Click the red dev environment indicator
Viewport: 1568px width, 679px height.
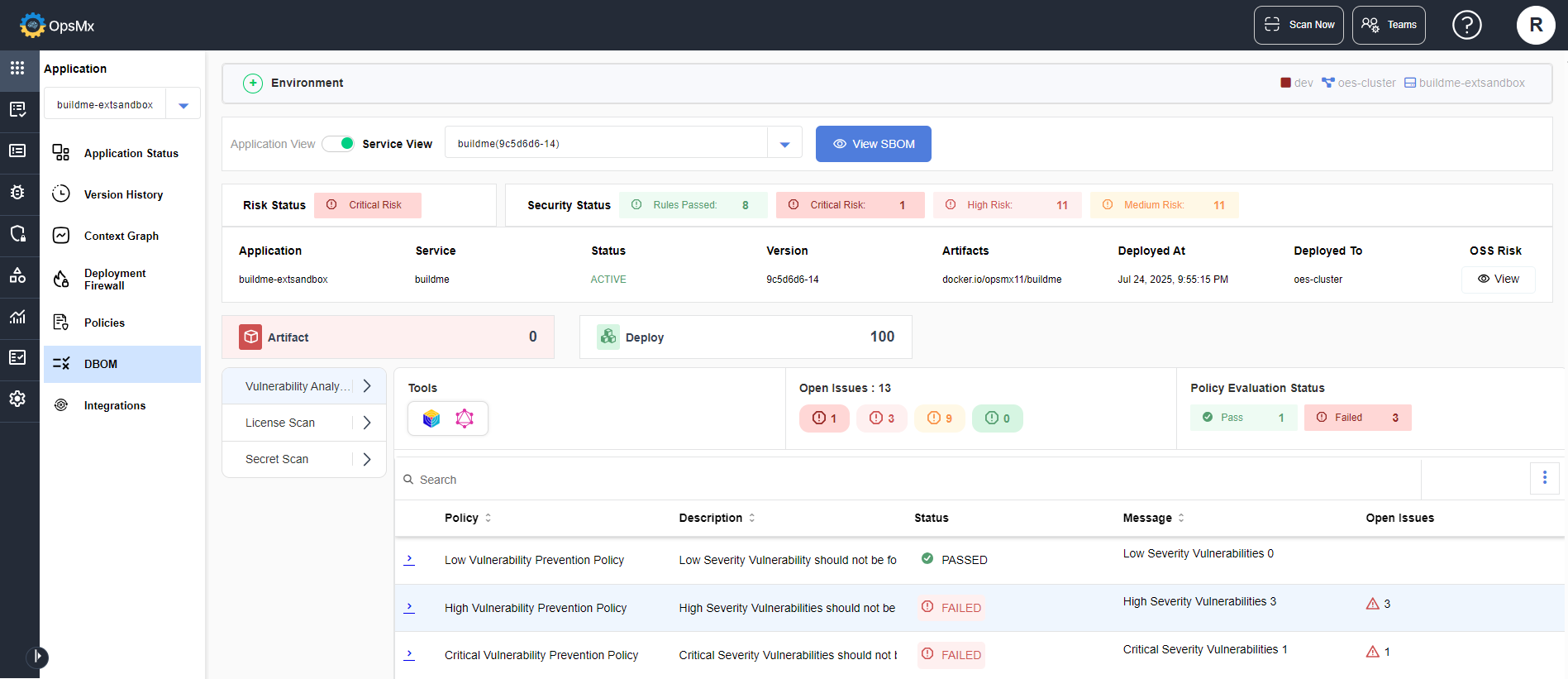pos(1295,83)
